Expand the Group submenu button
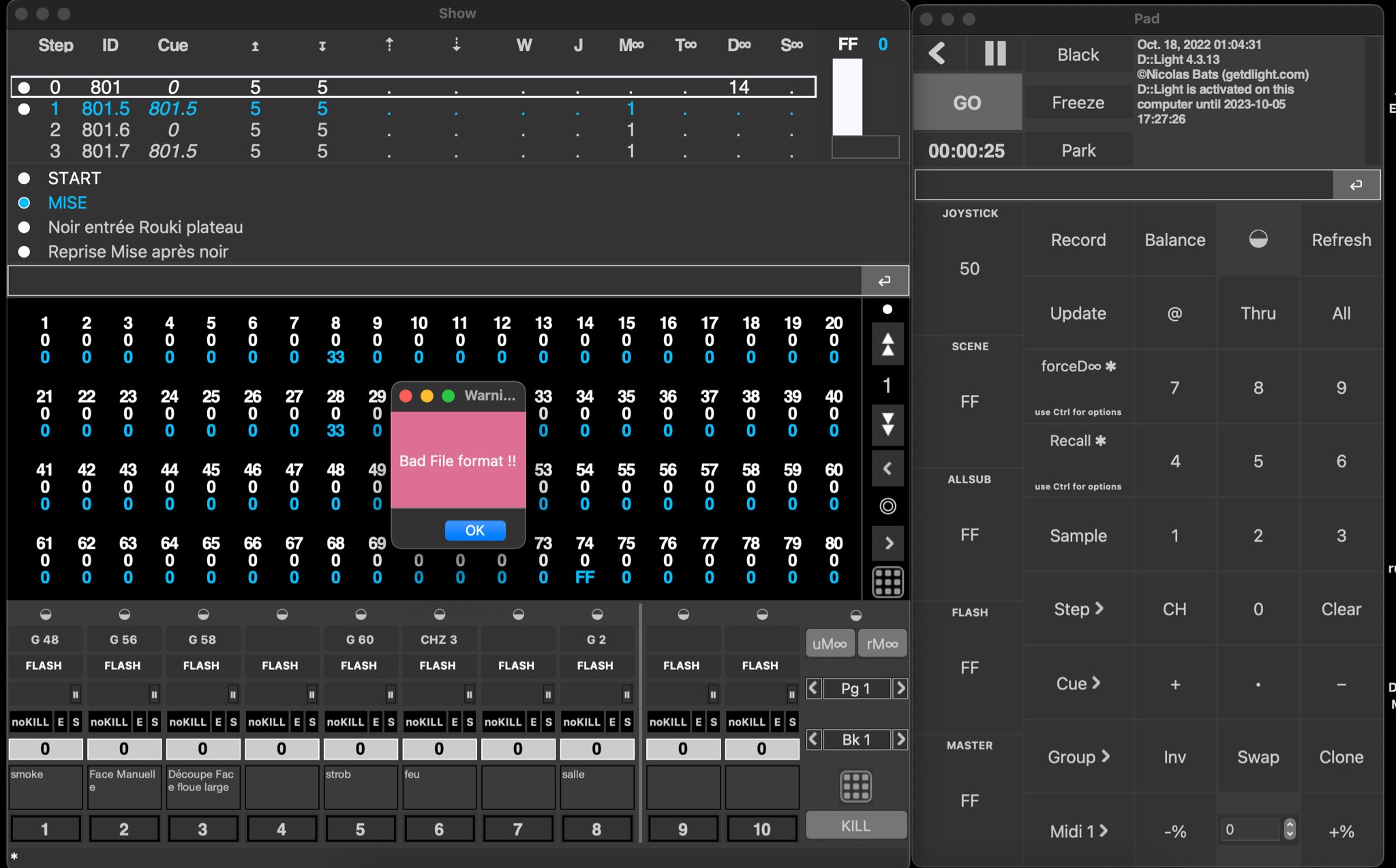Screen dimensions: 1396x868 (1078, 757)
